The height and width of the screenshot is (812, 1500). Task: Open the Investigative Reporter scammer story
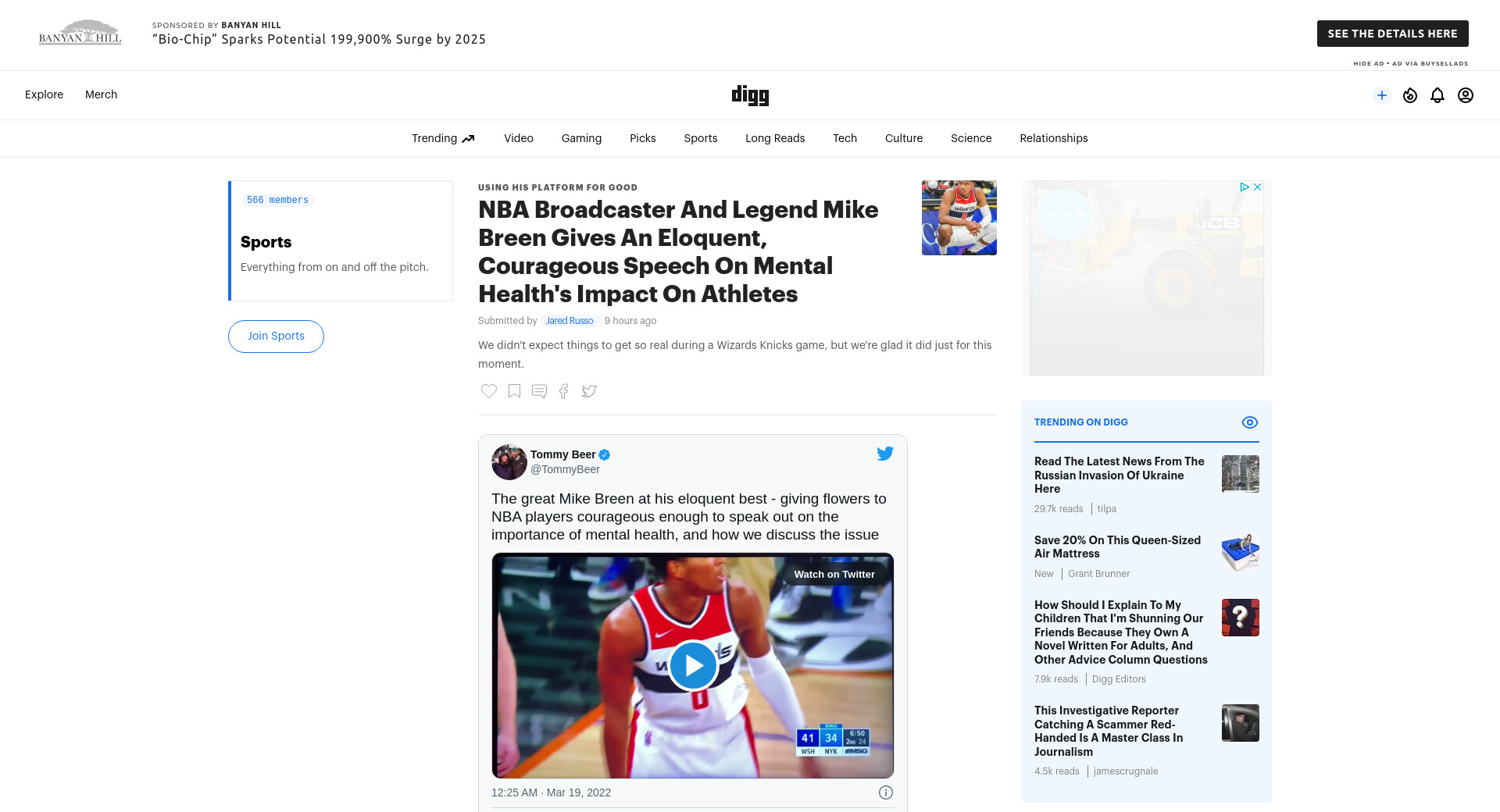coord(1109,732)
